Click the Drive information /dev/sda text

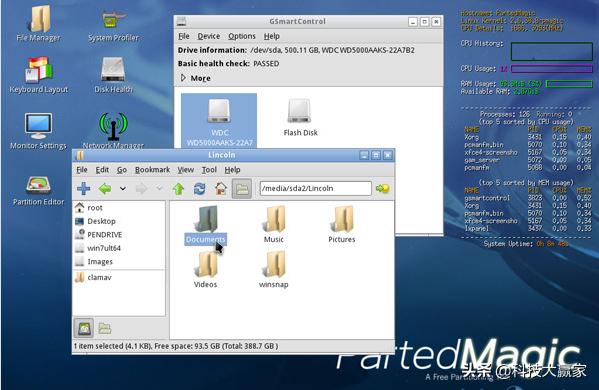pos(296,50)
